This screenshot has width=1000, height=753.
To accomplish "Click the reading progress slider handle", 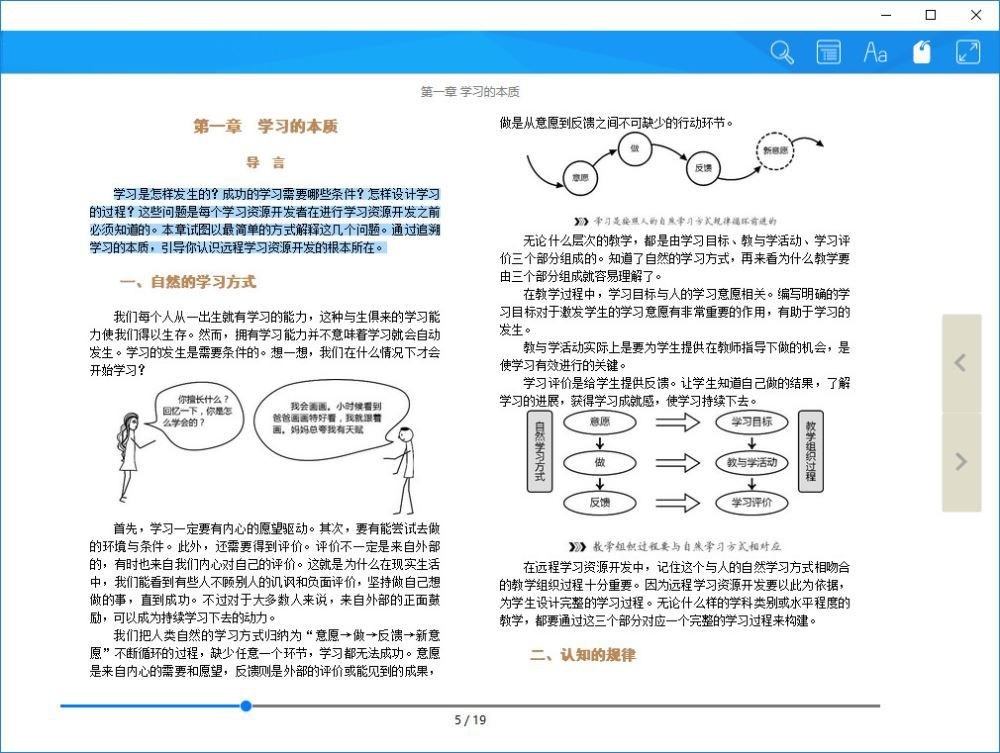I will [246, 706].
